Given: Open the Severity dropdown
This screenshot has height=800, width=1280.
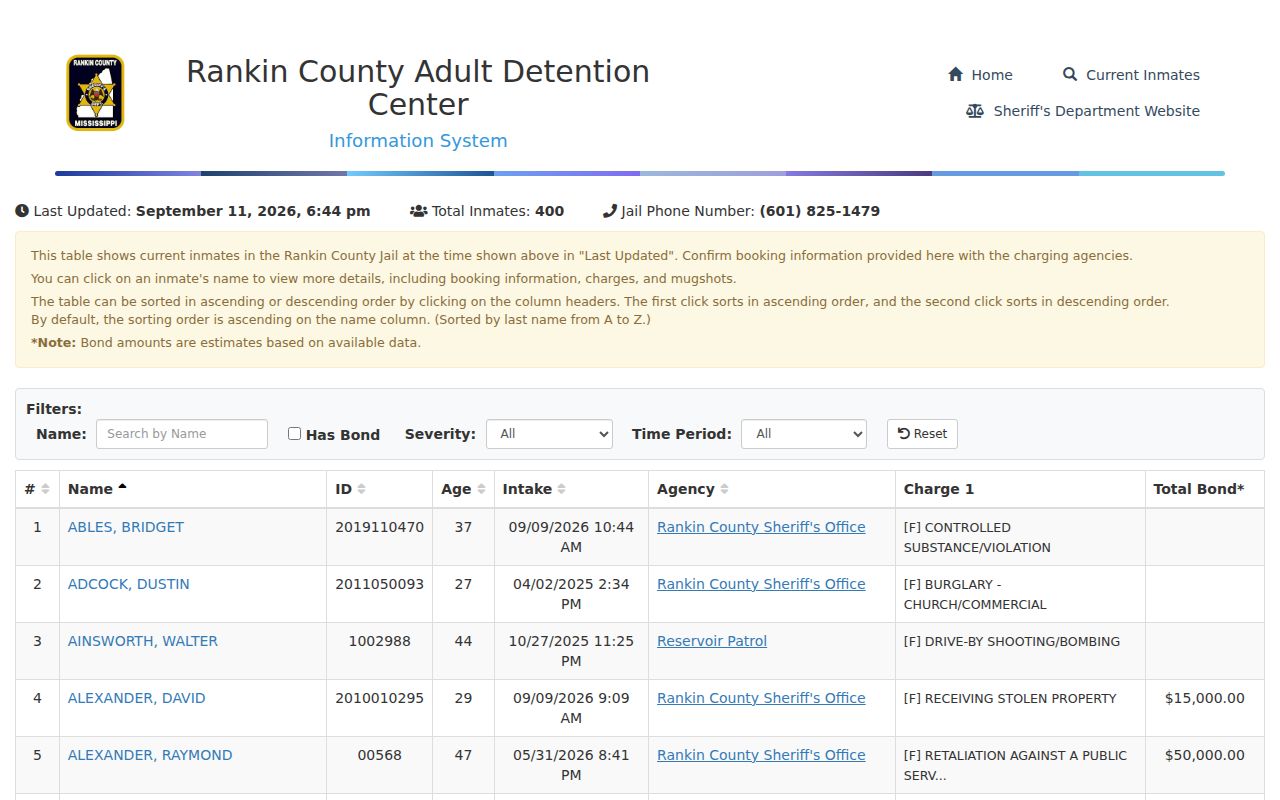Looking at the screenshot, I should pos(549,434).
